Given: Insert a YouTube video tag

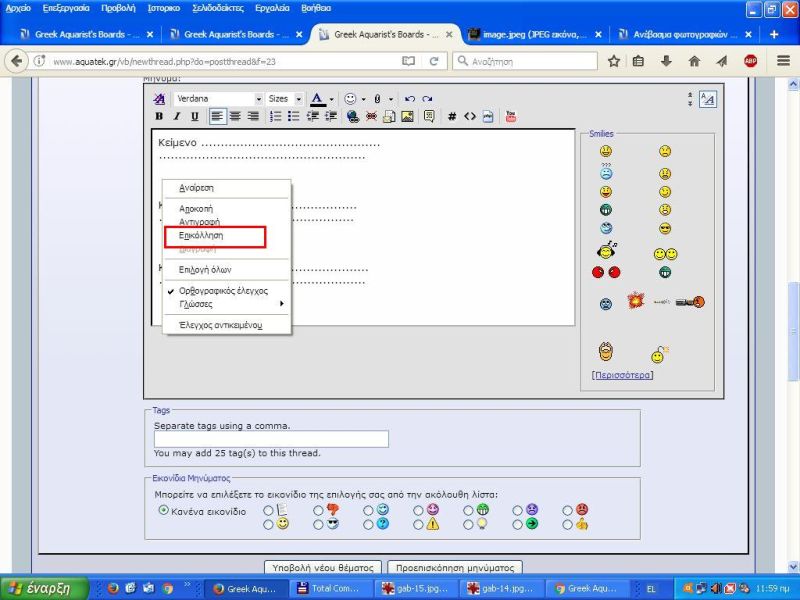Looking at the screenshot, I should point(511,116).
